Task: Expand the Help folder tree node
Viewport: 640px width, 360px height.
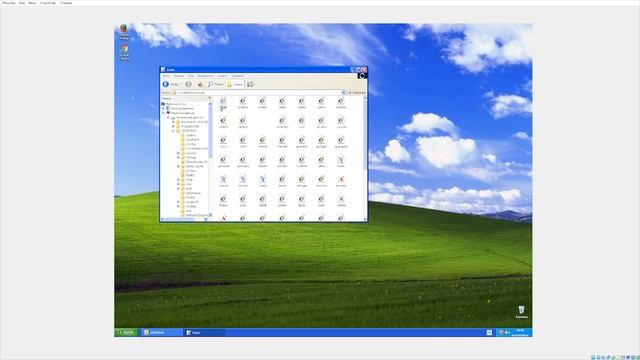Action: pos(178,180)
